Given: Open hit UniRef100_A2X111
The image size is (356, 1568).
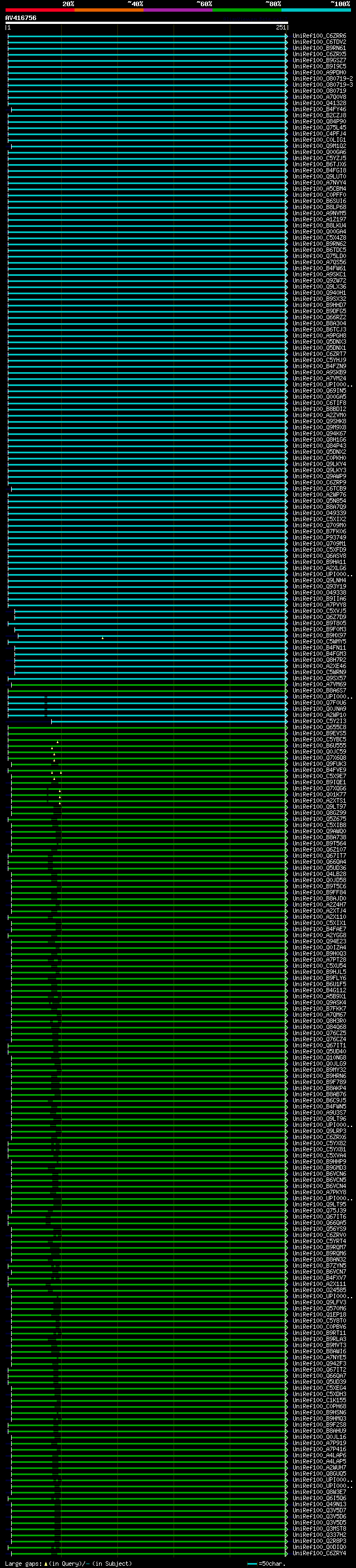Looking at the screenshot, I should [319, 1284].
